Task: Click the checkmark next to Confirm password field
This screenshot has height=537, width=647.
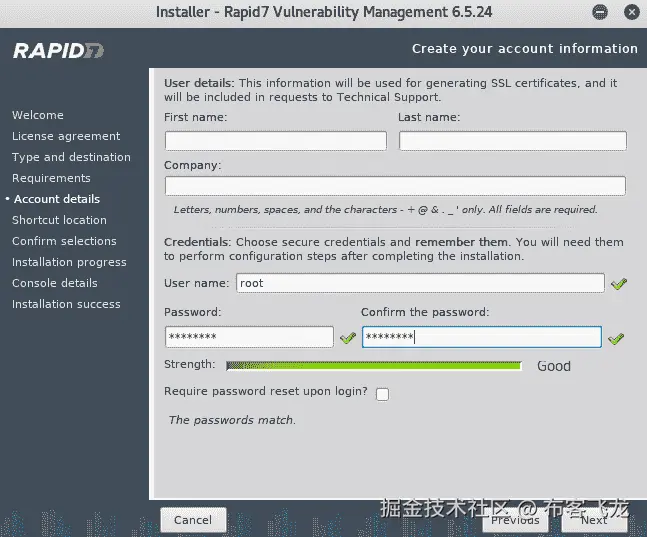Action: [616, 339]
